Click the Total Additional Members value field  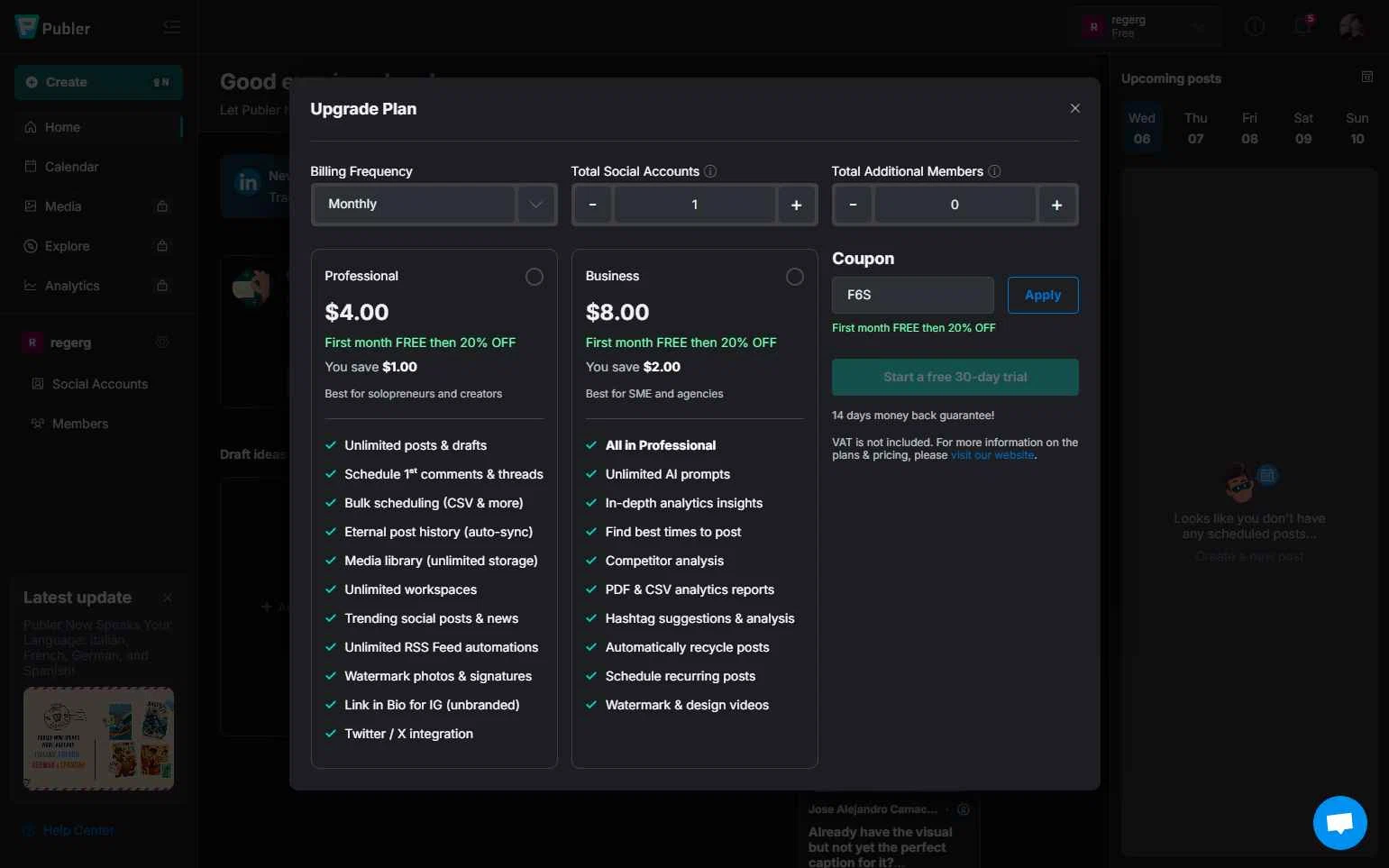click(955, 205)
